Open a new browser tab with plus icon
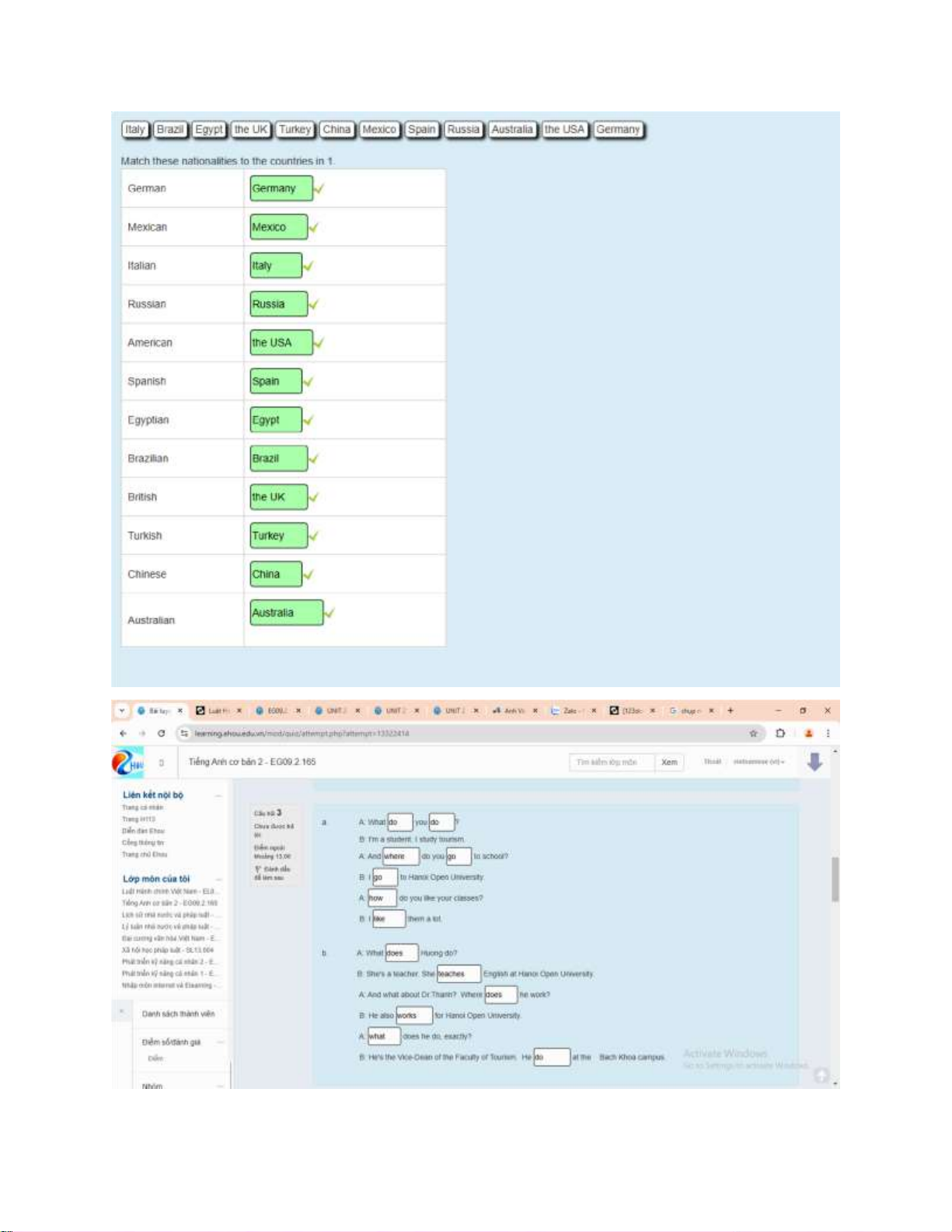 pyautogui.click(x=730, y=710)
